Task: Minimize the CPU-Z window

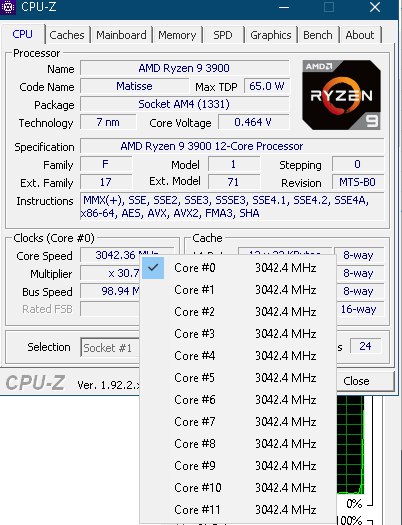Action: (284, 7)
